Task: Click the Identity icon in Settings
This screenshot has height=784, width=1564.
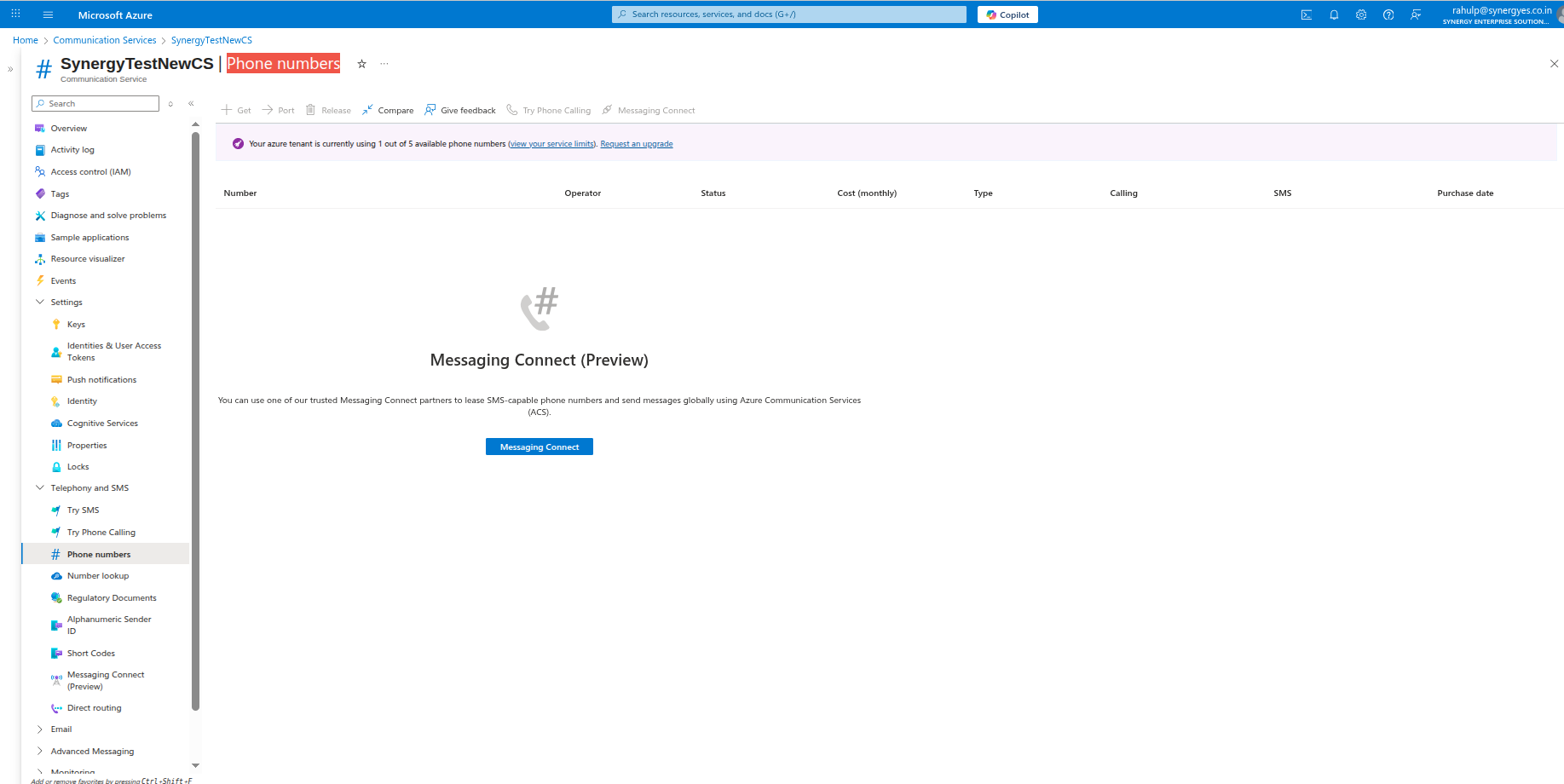Action: click(x=56, y=401)
